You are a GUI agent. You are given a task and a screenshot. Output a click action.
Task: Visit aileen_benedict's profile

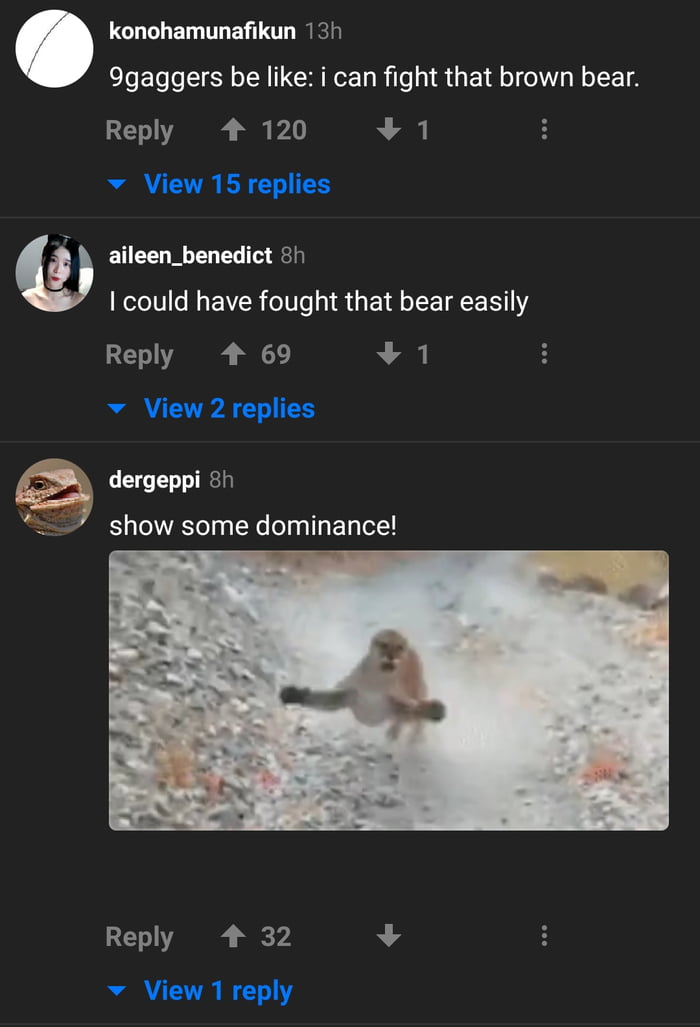[x=189, y=256]
